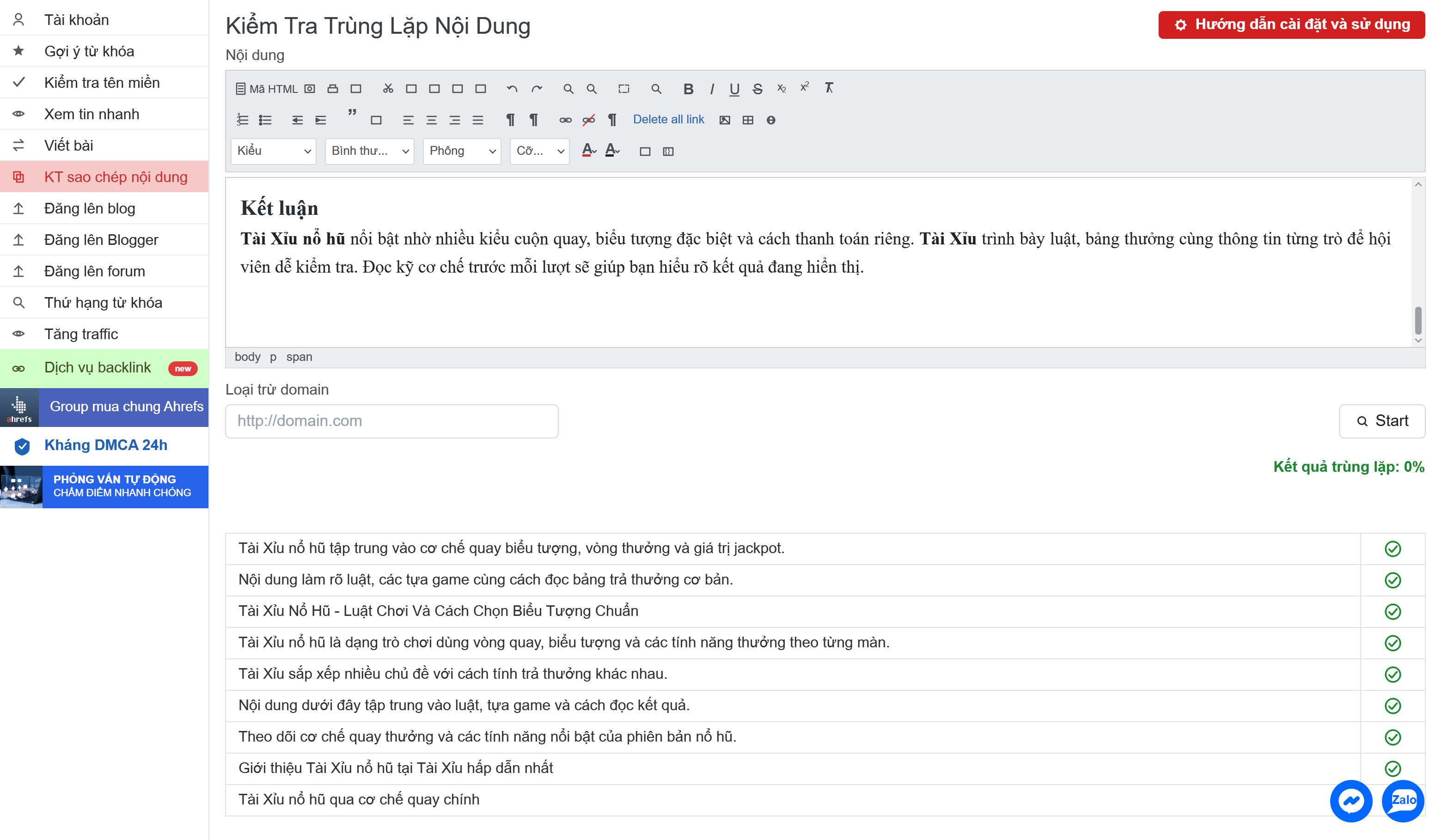Justify the text
Image resolution: width=1442 pixels, height=840 pixels.
(x=478, y=120)
